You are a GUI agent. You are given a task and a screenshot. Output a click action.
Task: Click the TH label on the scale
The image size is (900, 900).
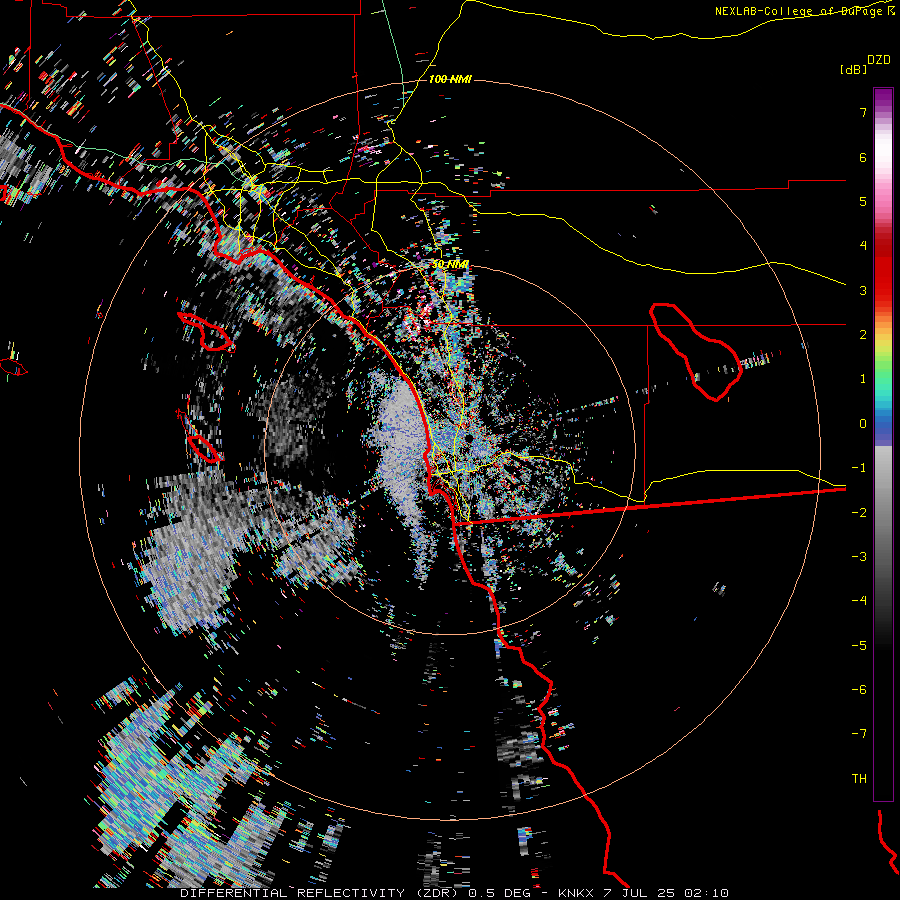859,779
